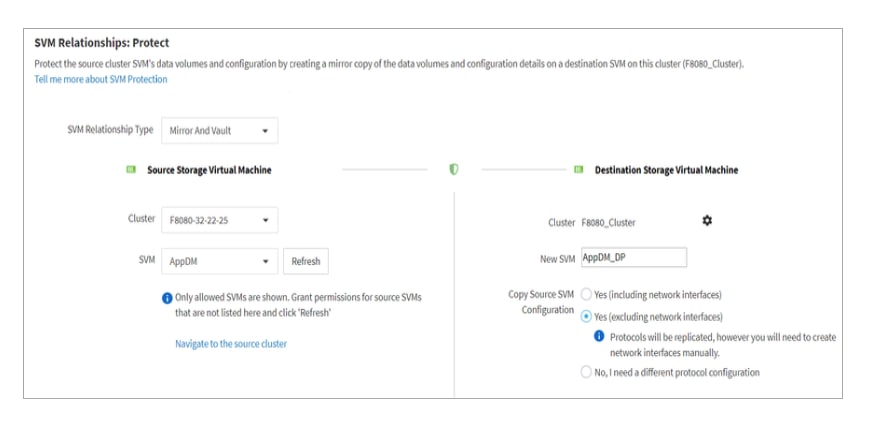Follow 'Navigate to the source cluster' link

pyautogui.click(x=231, y=344)
